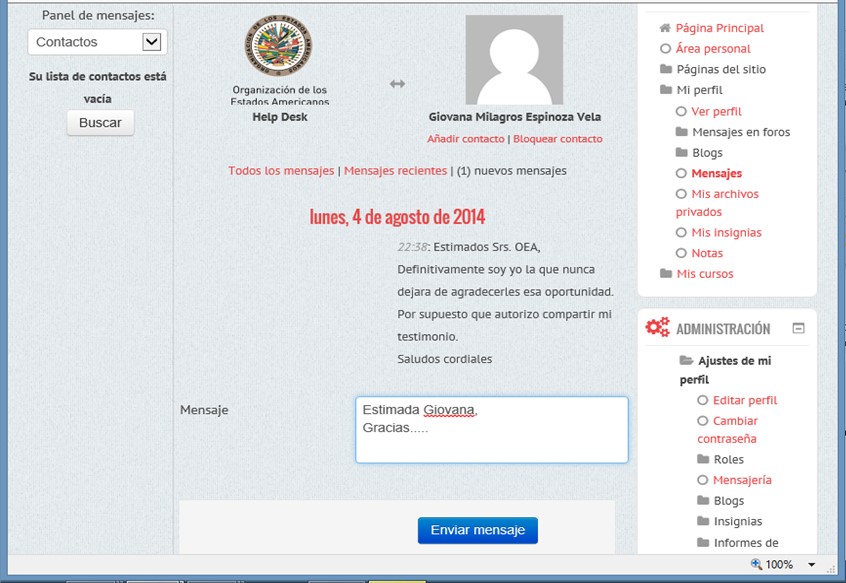
Task: Click inside the Mensaje text box
Action: [x=491, y=430]
